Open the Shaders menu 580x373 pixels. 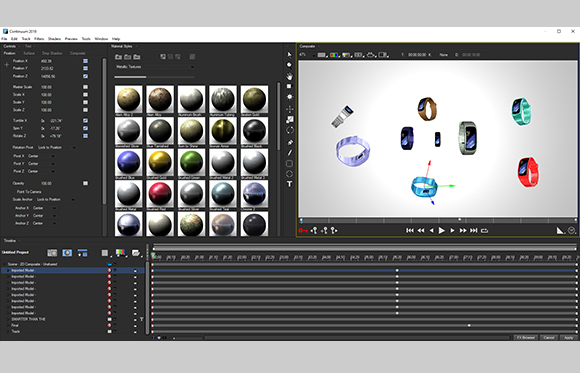coord(54,39)
